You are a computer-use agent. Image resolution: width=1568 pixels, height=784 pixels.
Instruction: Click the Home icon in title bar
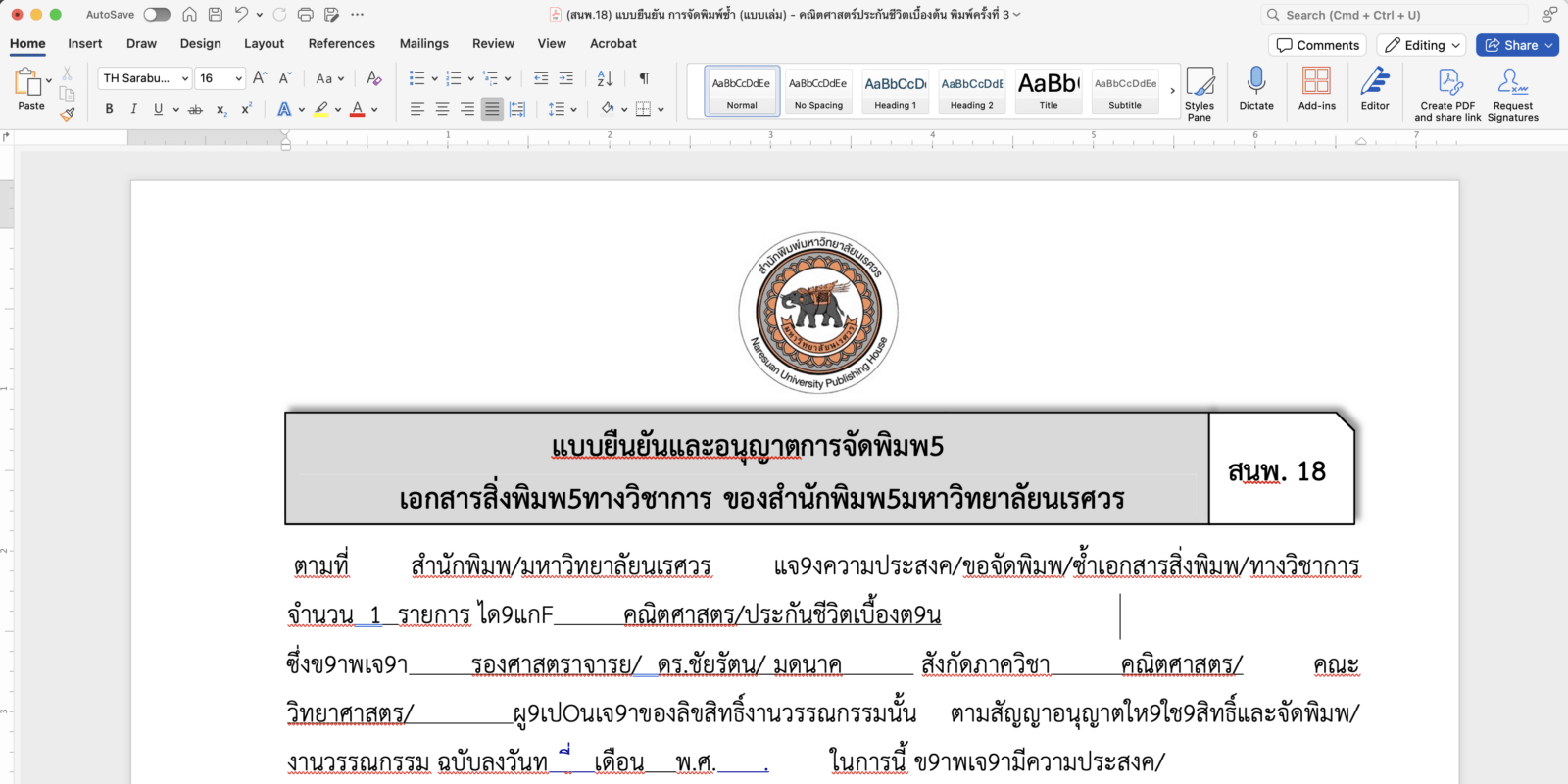point(190,15)
